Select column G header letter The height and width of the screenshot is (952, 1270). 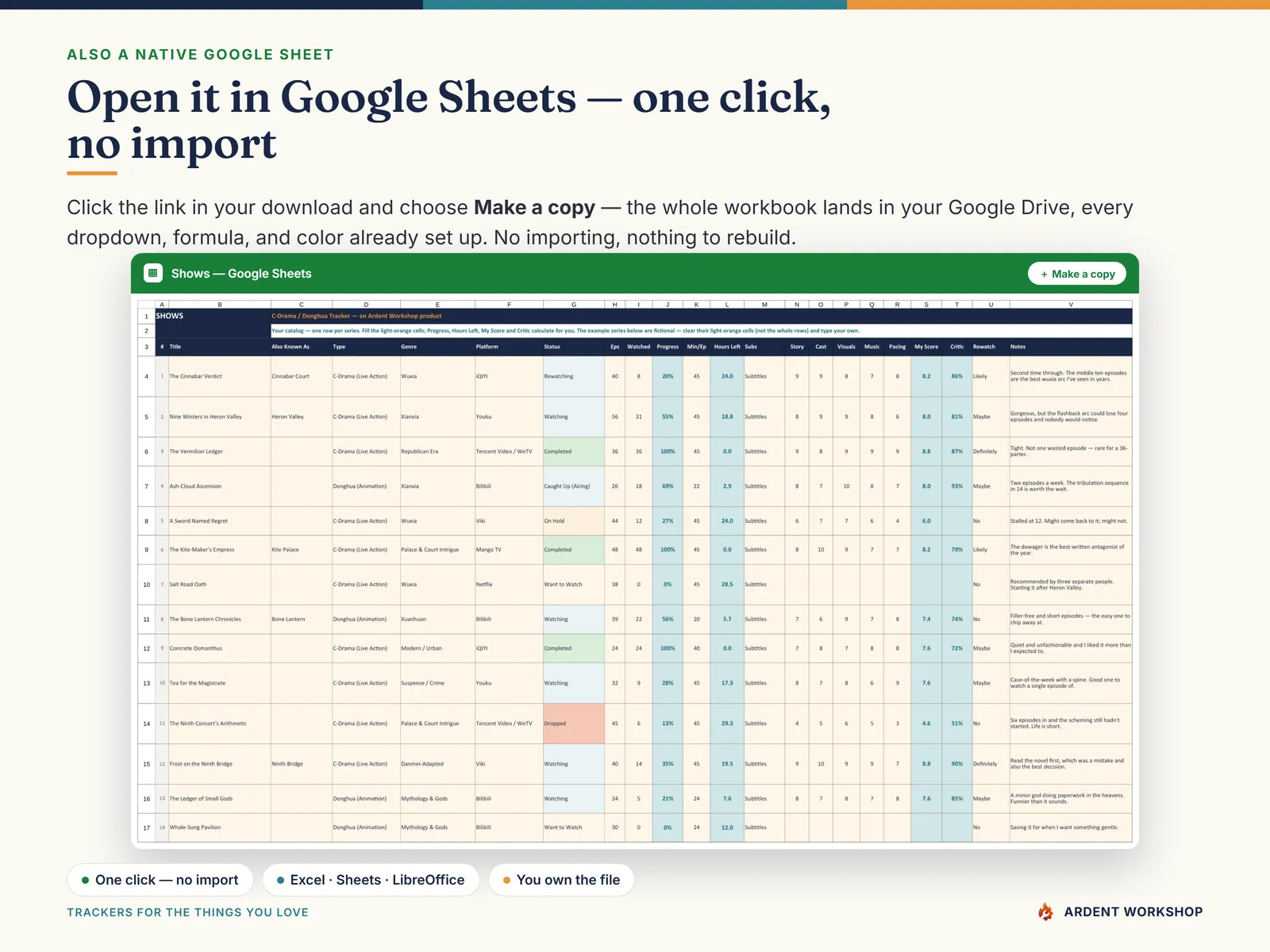tap(574, 305)
